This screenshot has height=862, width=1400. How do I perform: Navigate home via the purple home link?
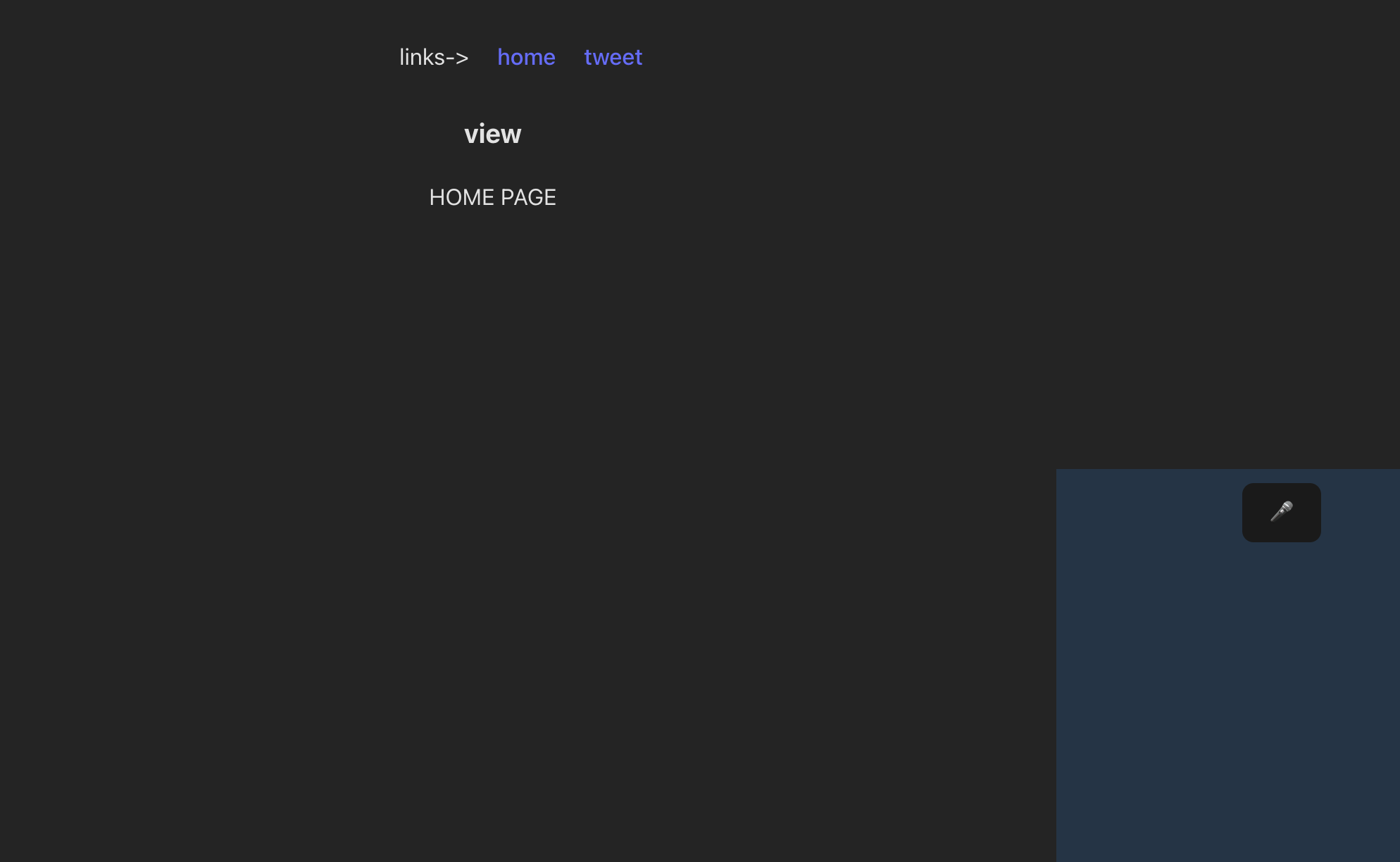(x=526, y=57)
